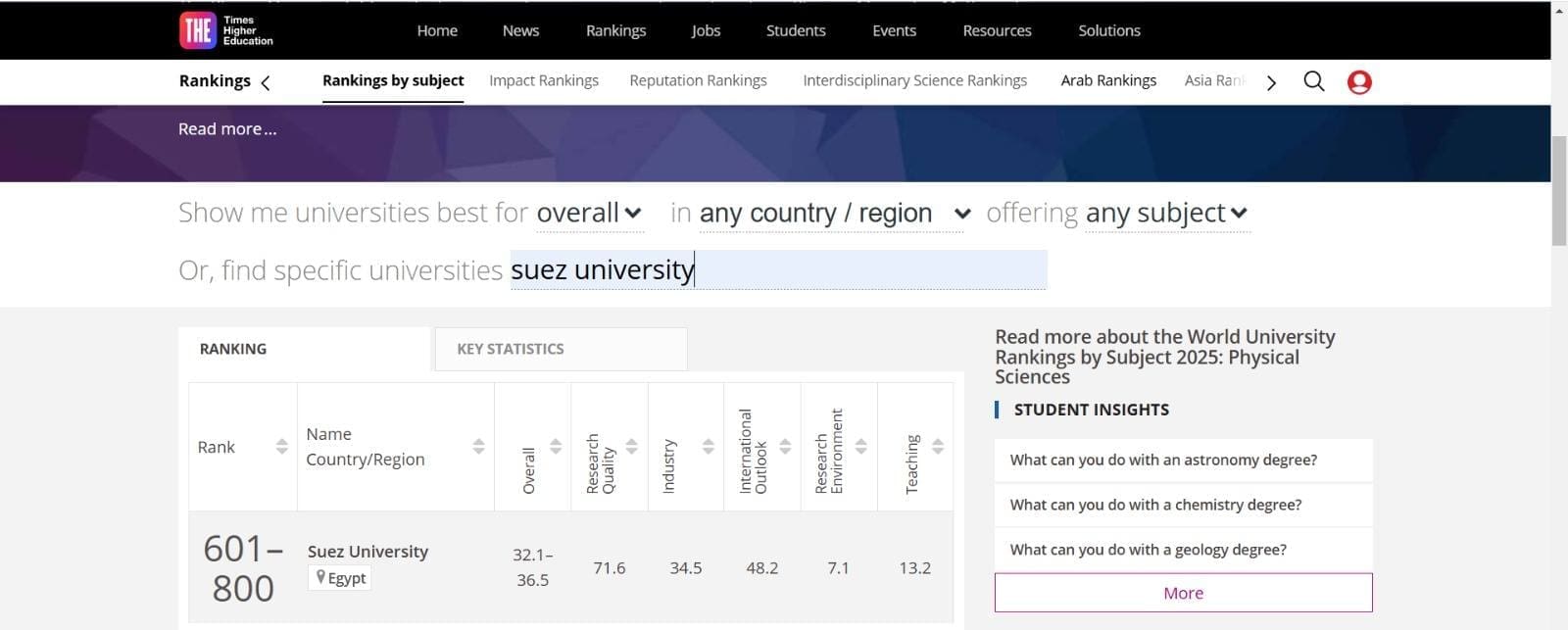The height and width of the screenshot is (630, 1568).
Task: Sort table by Research Environment arrows
Action: click(x=861, y=447)
